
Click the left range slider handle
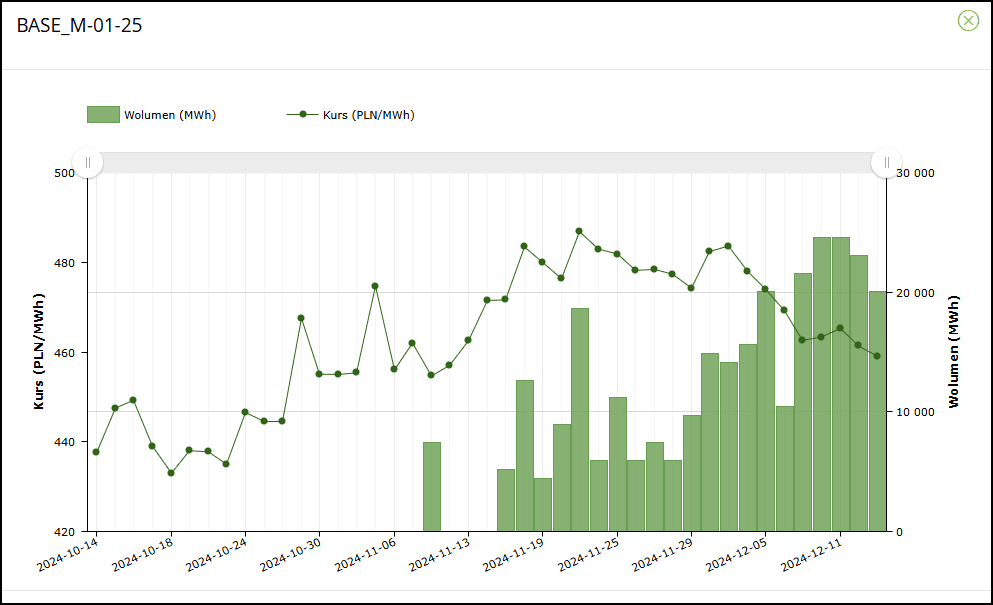pos(88,162)
